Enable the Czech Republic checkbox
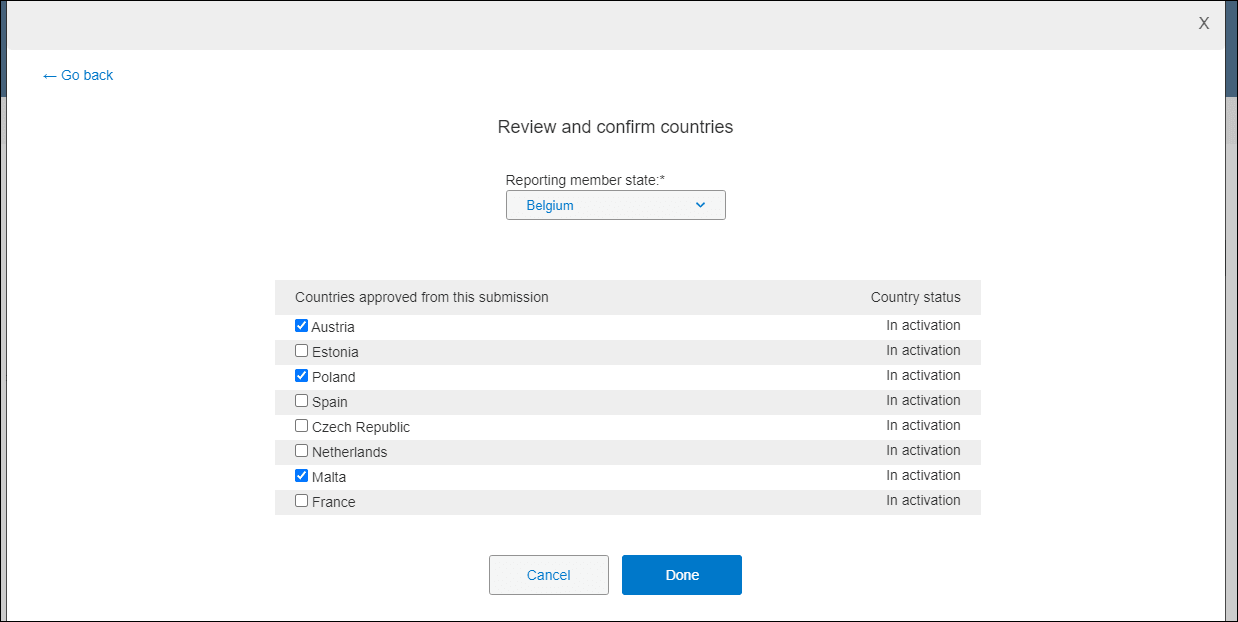This screenshot has width=1238, height=622. point(301,425)
